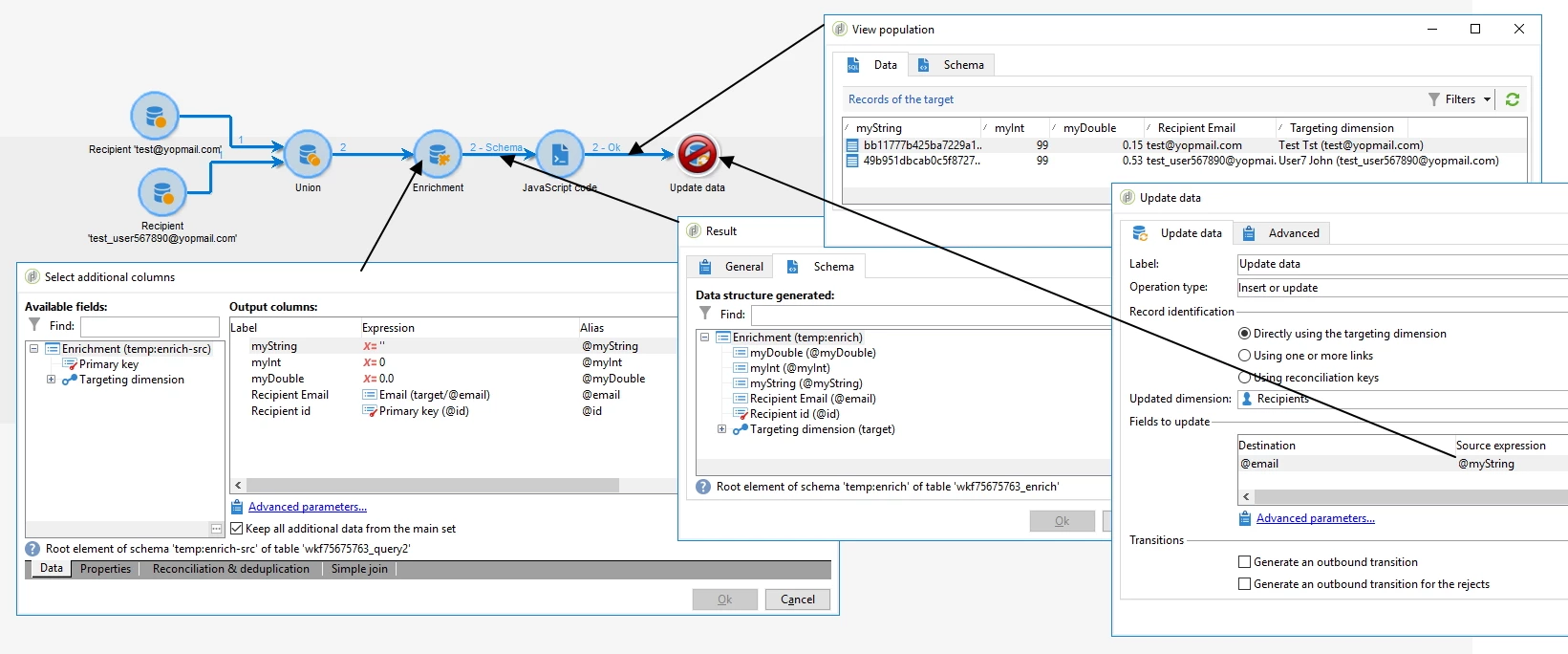Select Using reconciliation keys option
The height and width of the screenshot is (654, 1568).
pyautogui.click(x=1244, y=378)
